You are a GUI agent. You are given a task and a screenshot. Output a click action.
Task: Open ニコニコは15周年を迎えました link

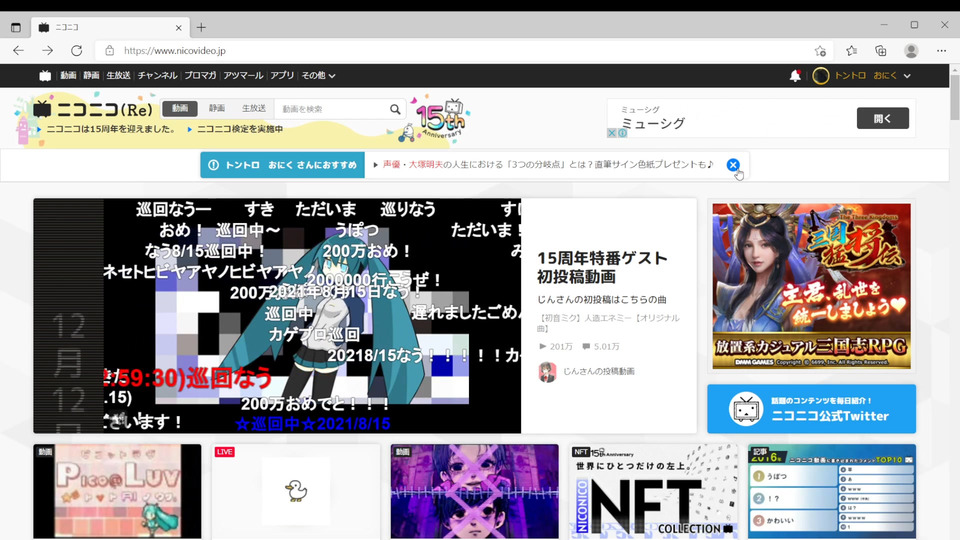point(111,129)
